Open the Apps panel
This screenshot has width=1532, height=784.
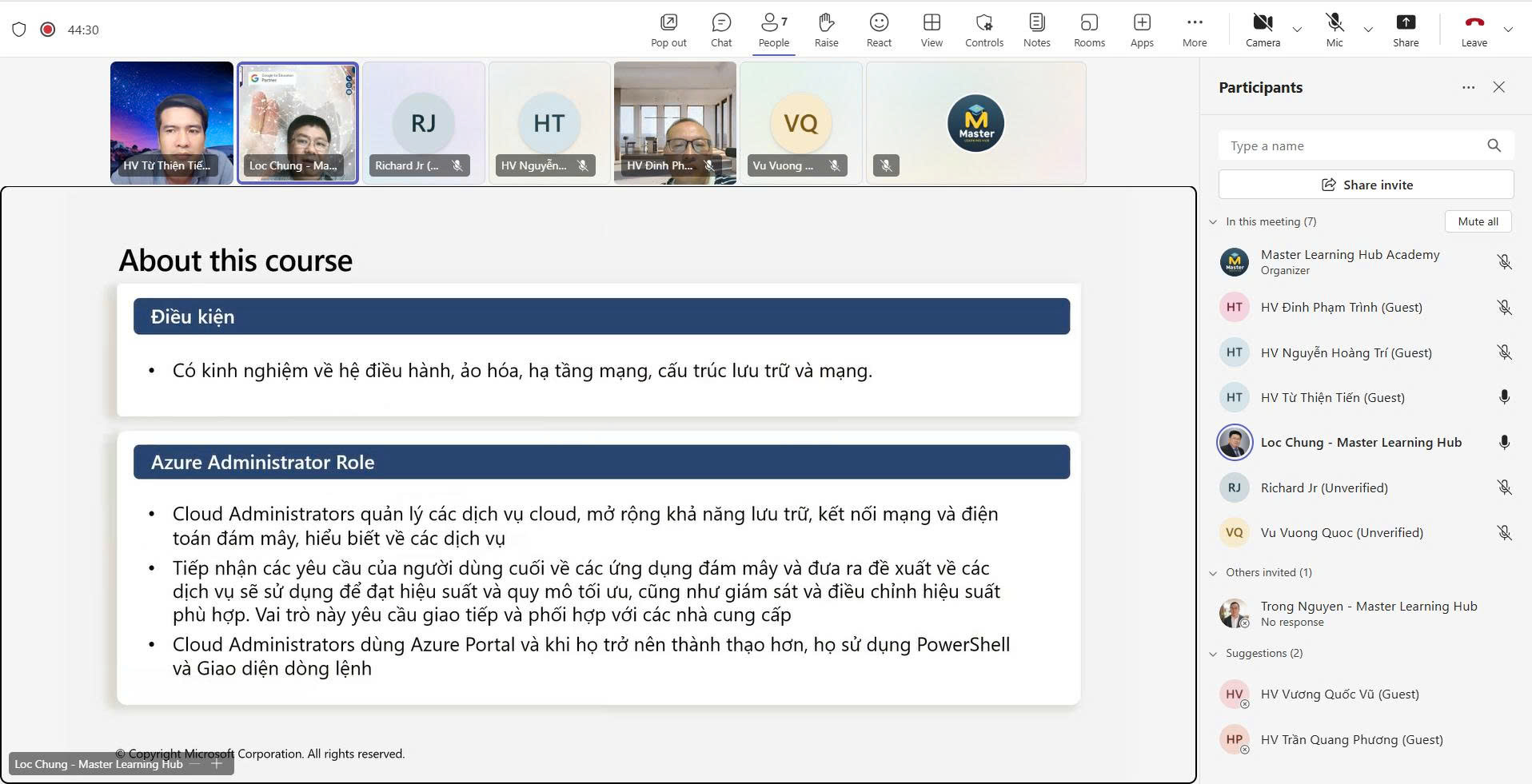click(1141, 30)
